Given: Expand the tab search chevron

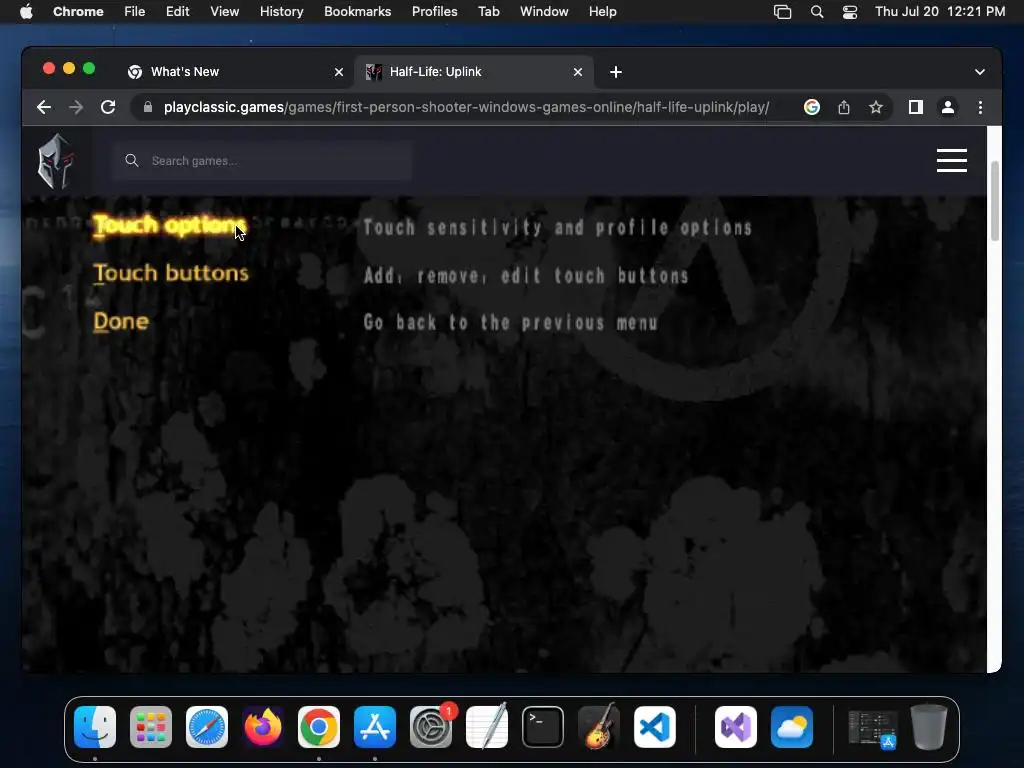Looking at the screenshot, I should click(980, 72).
